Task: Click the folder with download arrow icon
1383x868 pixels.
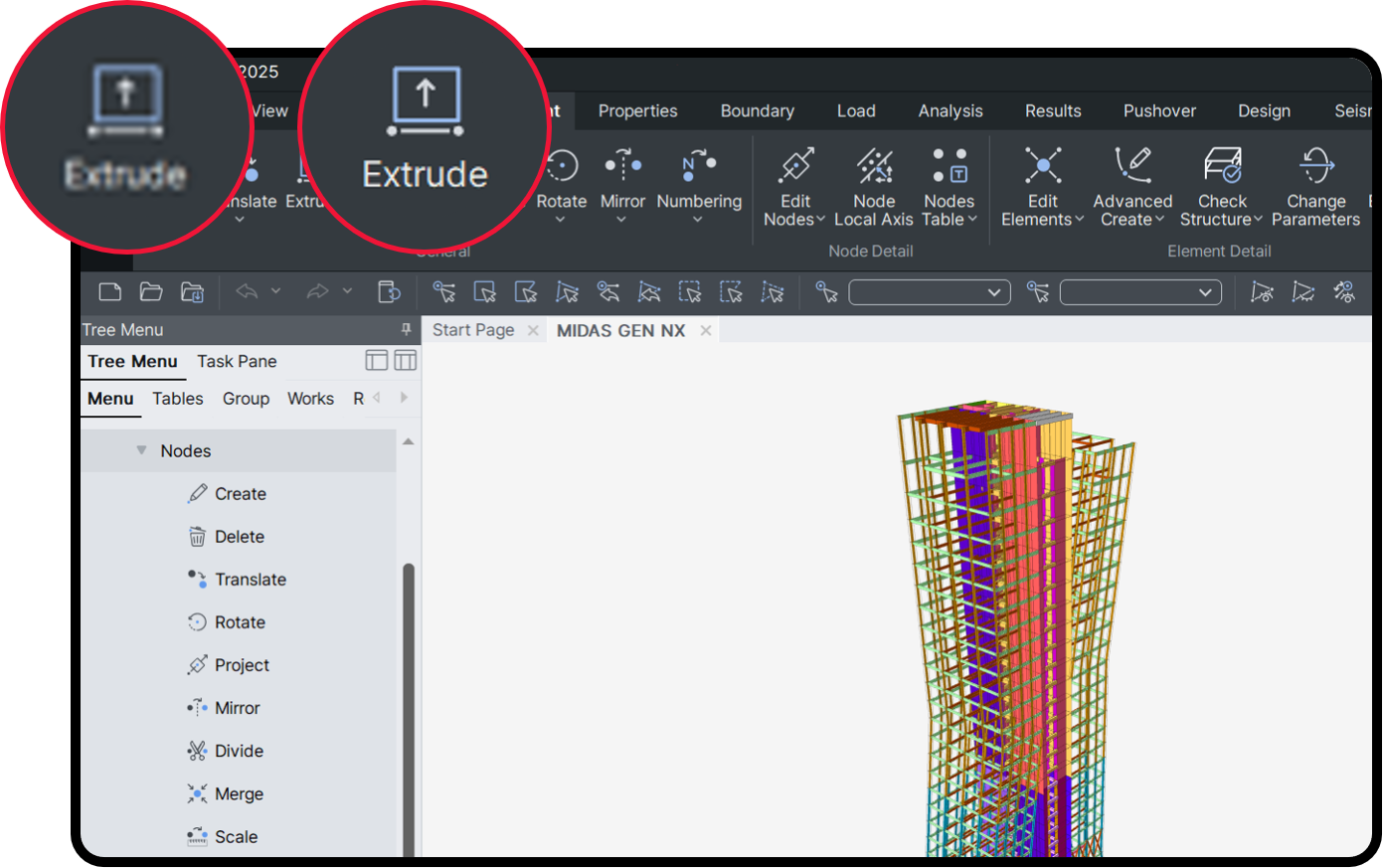Action: pyautogui.click(x=192, y=291)
